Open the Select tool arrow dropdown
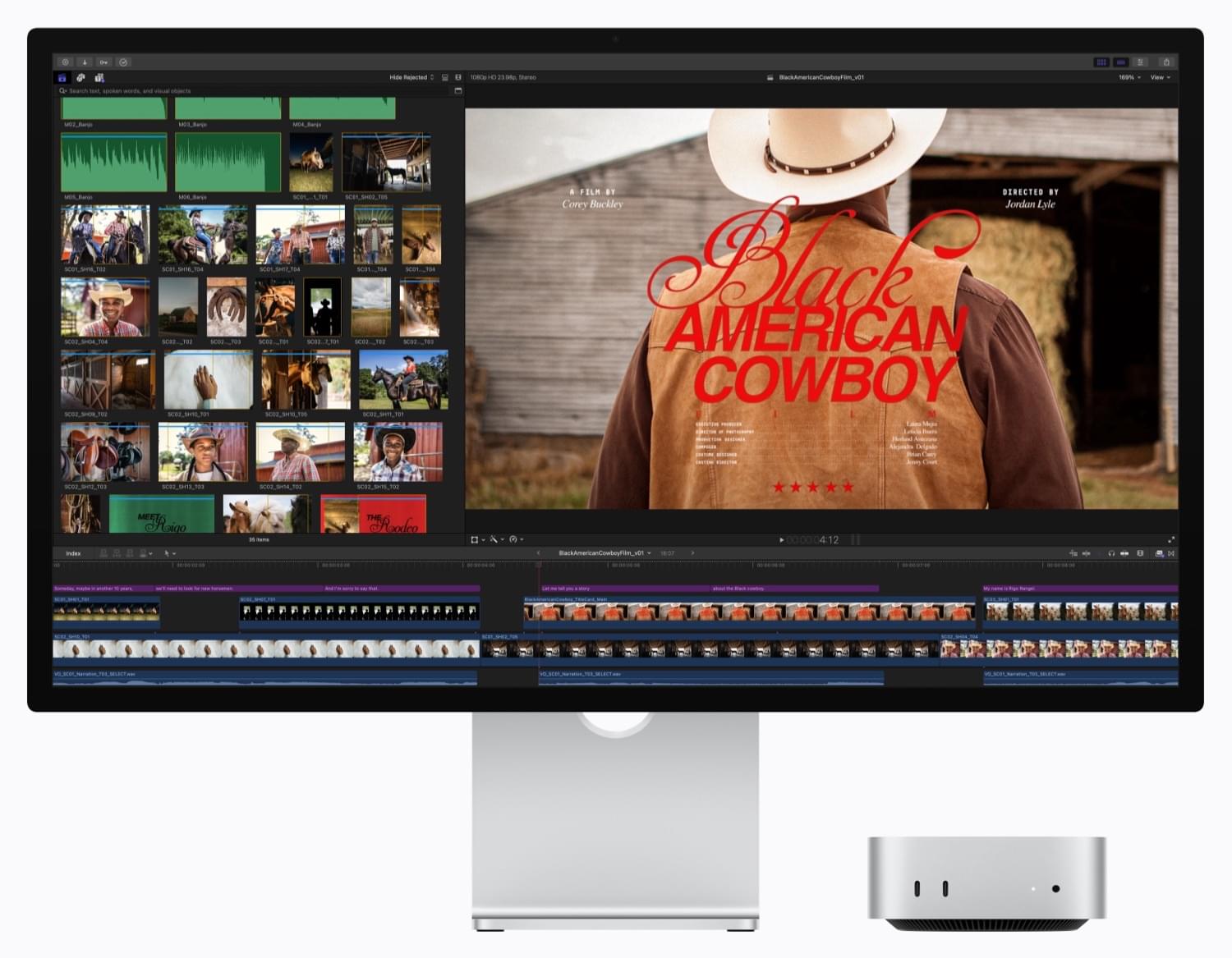This screenshot has width=1232, height=958. (170, 553)
